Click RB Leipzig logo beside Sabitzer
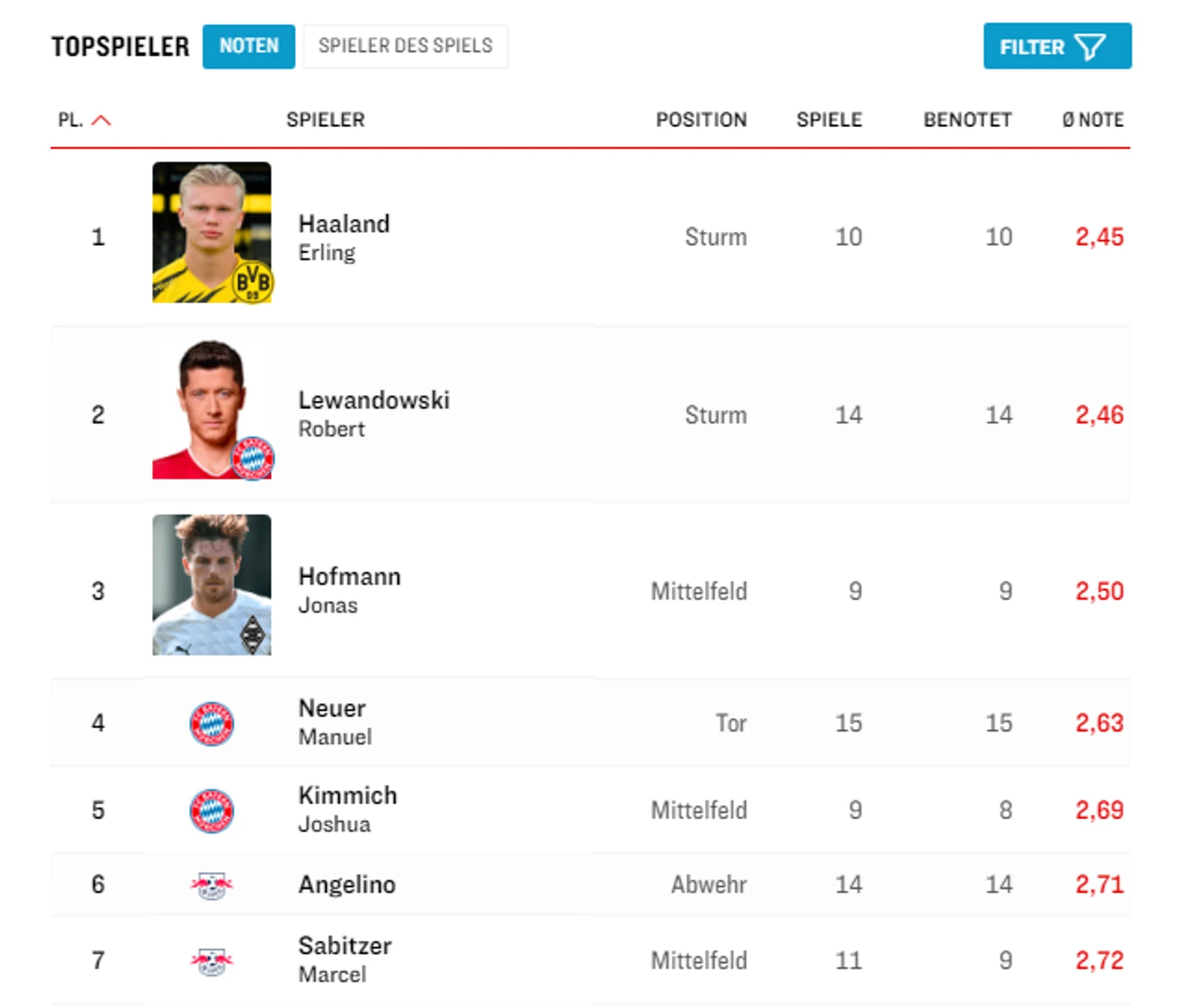This screenshot has width=1180, height=1008. tap(212, 961)
